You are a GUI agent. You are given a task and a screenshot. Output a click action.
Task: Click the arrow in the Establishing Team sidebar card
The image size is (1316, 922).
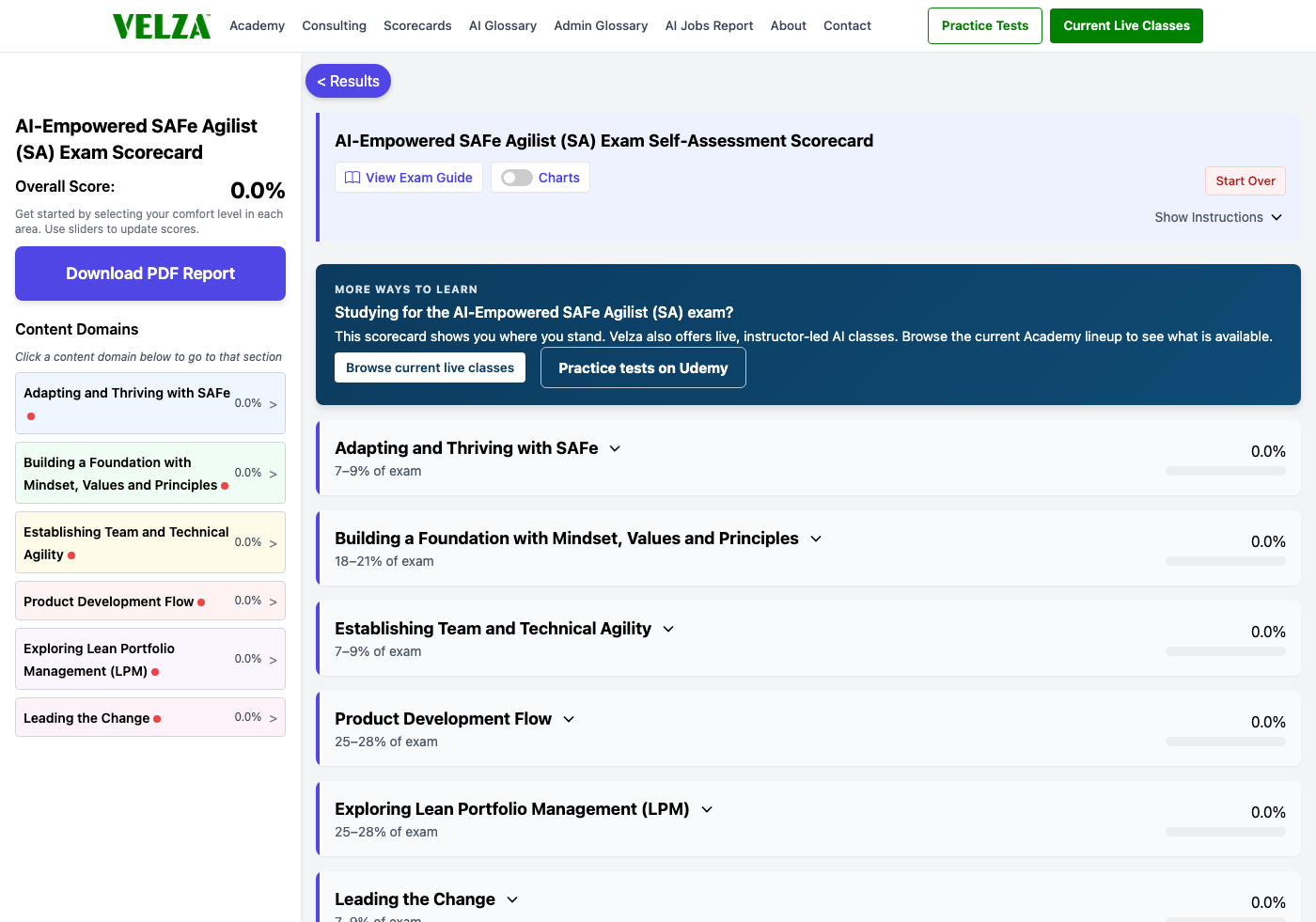click(x=274, y=543)
